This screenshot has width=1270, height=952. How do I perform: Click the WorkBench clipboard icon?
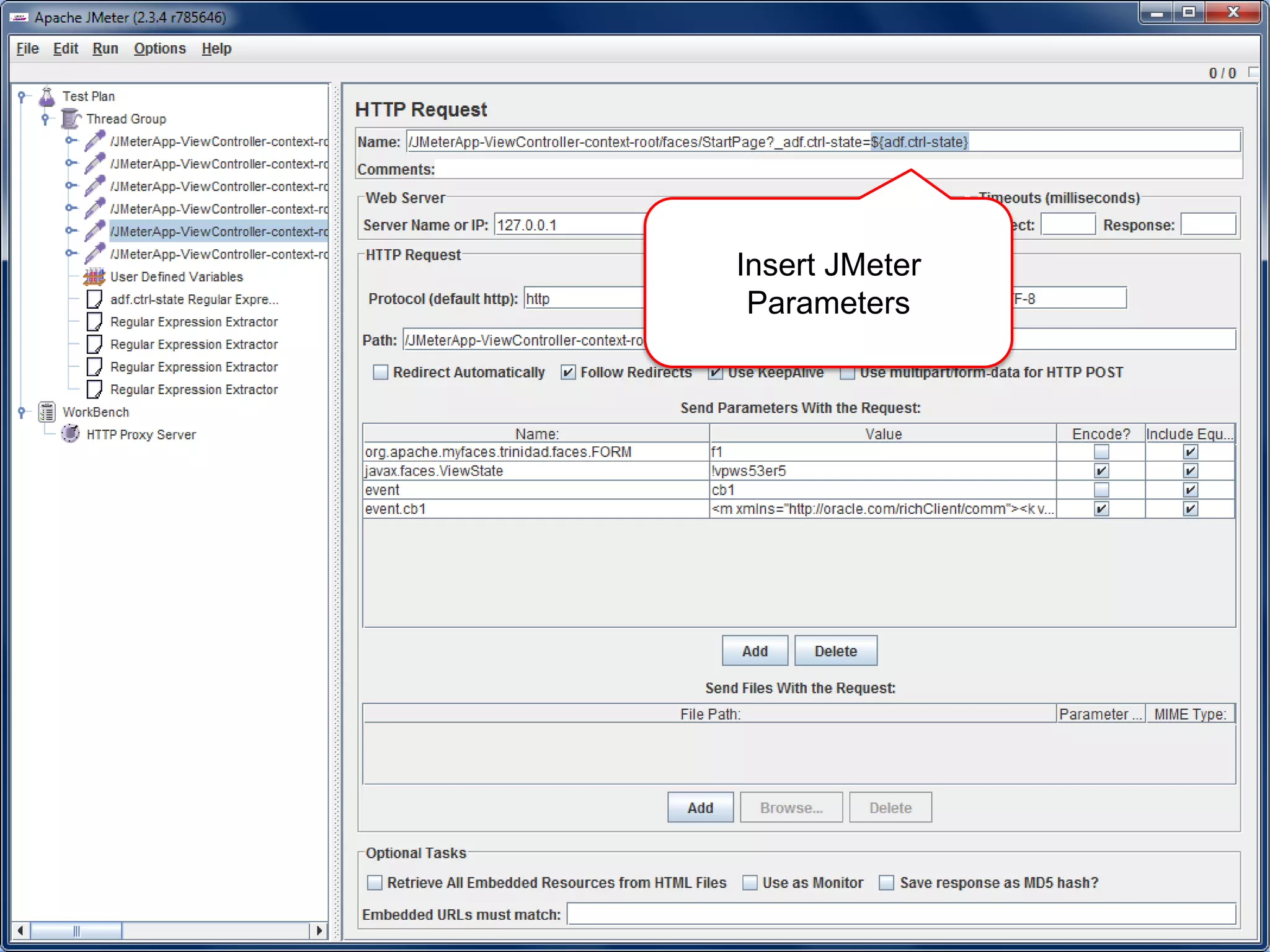[47, 412]
